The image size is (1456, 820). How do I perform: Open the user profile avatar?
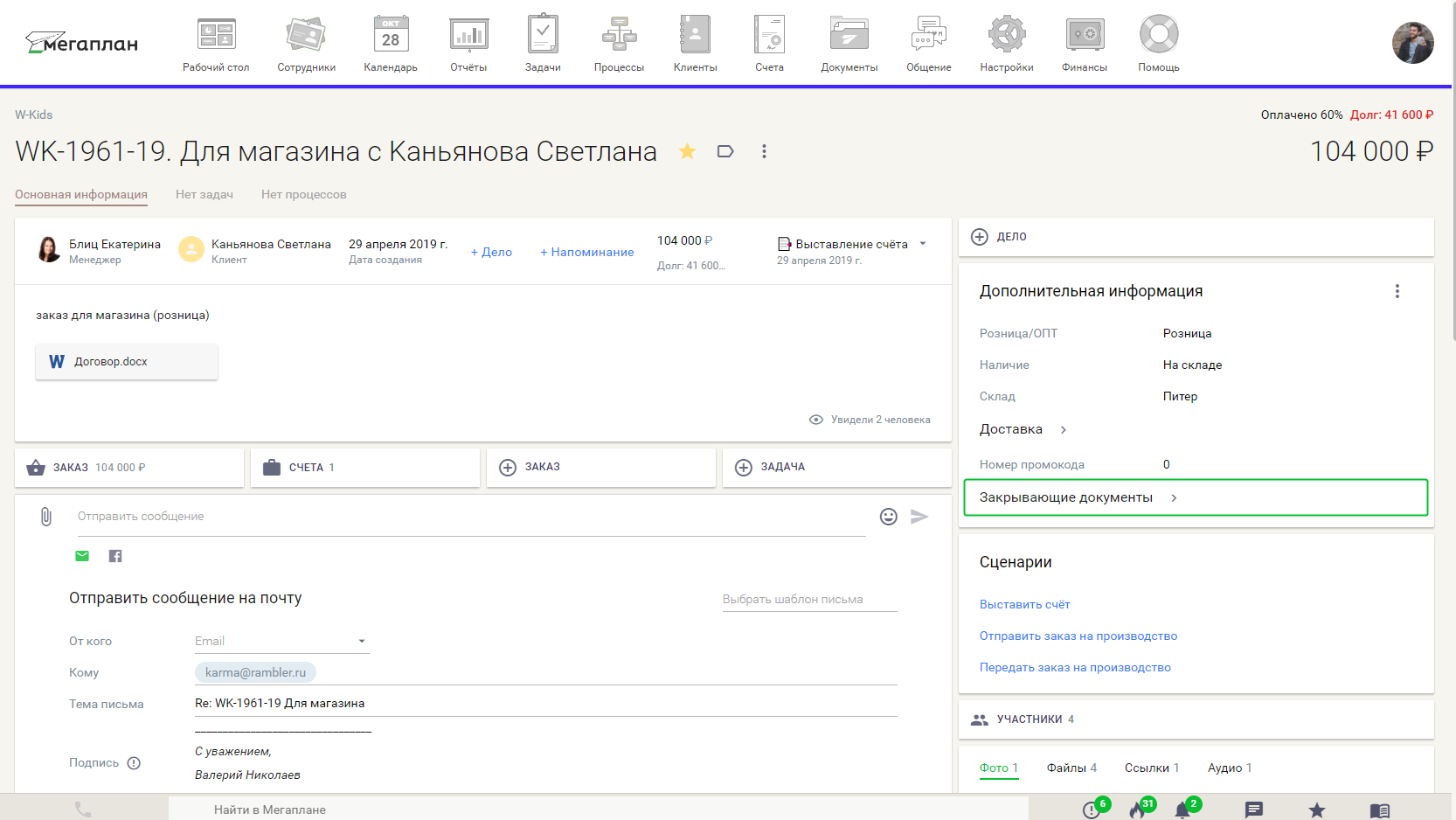1413,43
